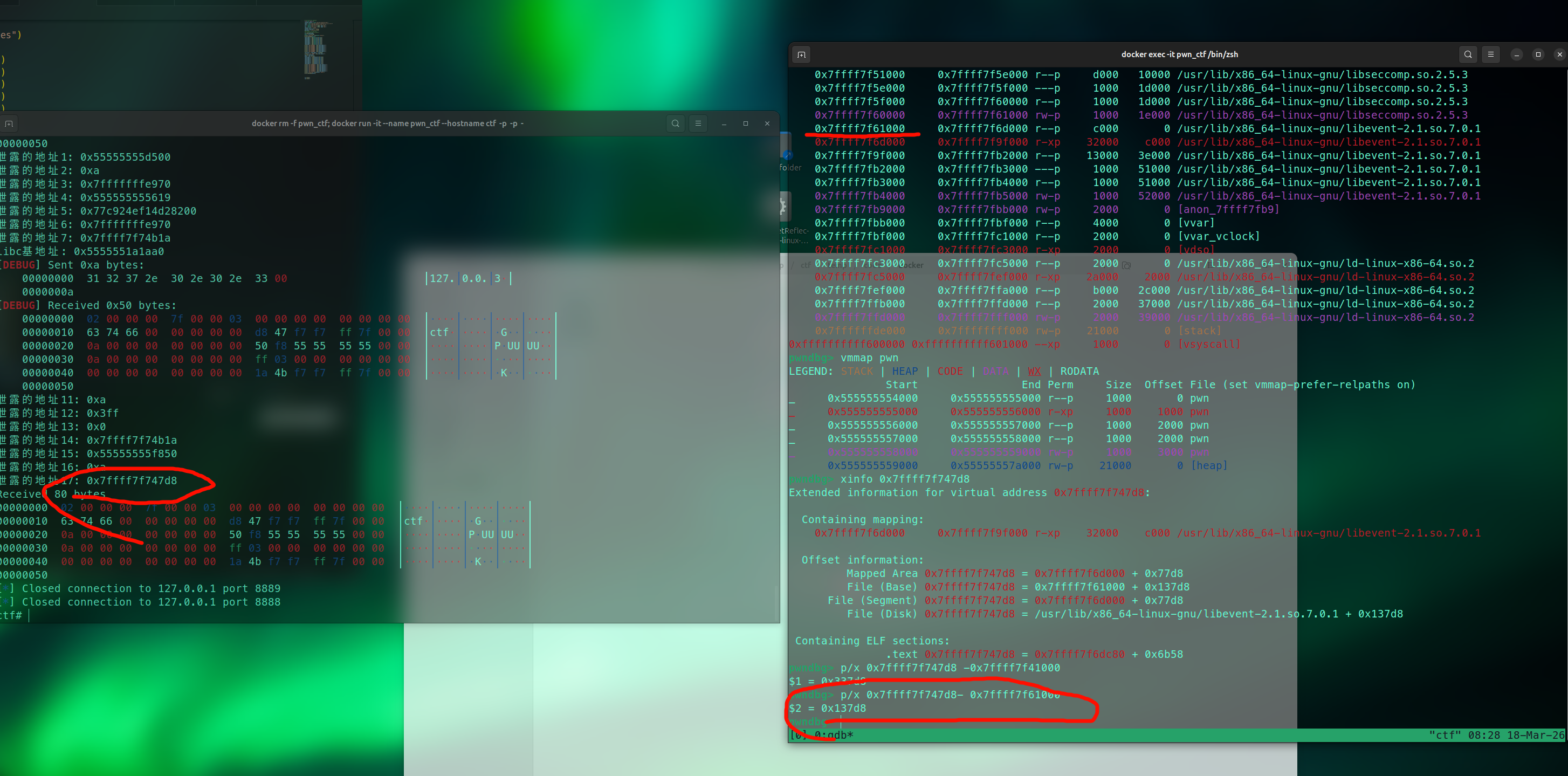
Task: Click the '[vsyscall]' mapping name
Action: coord(1209,345)
